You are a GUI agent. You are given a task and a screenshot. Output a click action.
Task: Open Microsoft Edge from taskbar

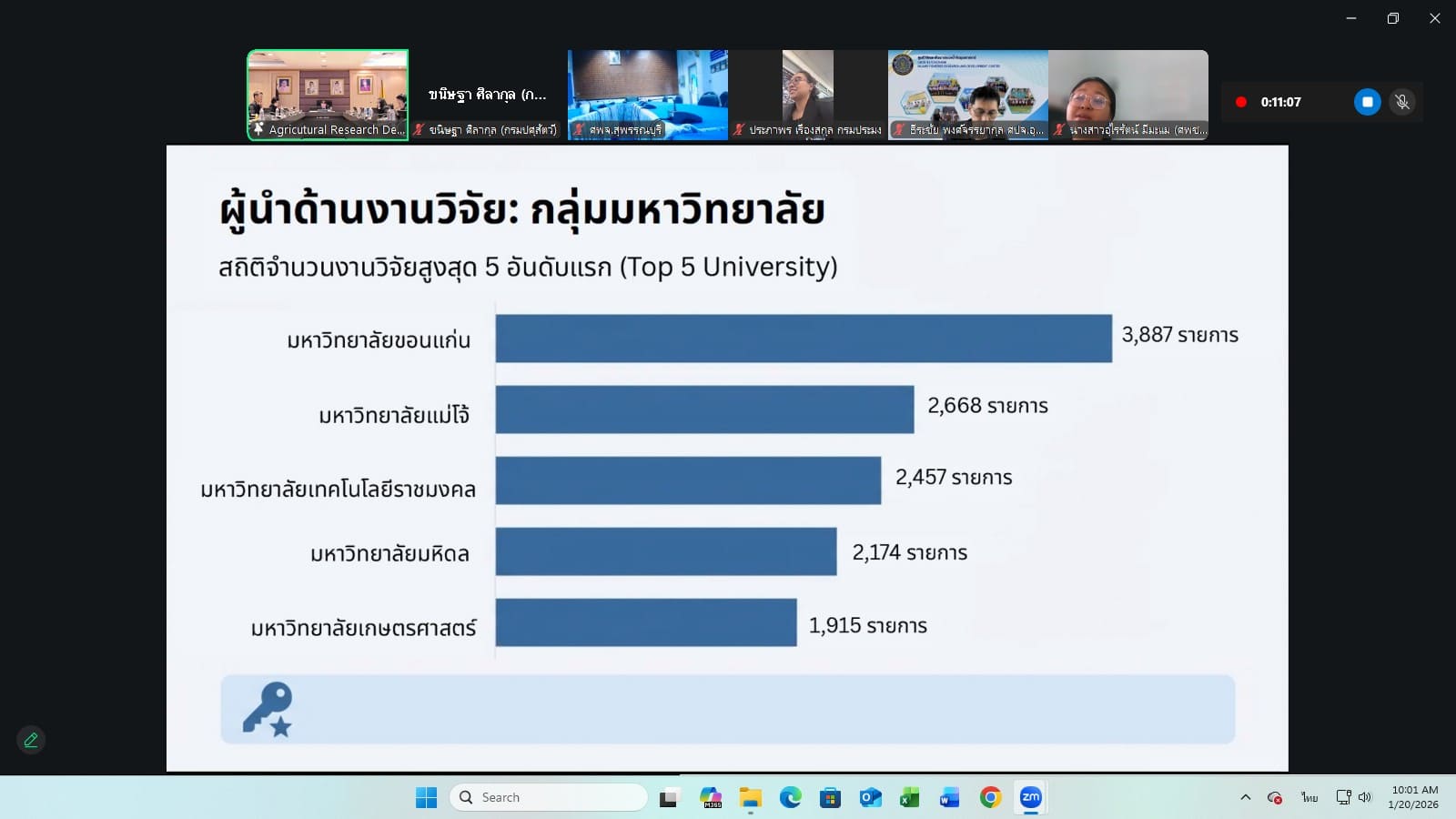790,797
